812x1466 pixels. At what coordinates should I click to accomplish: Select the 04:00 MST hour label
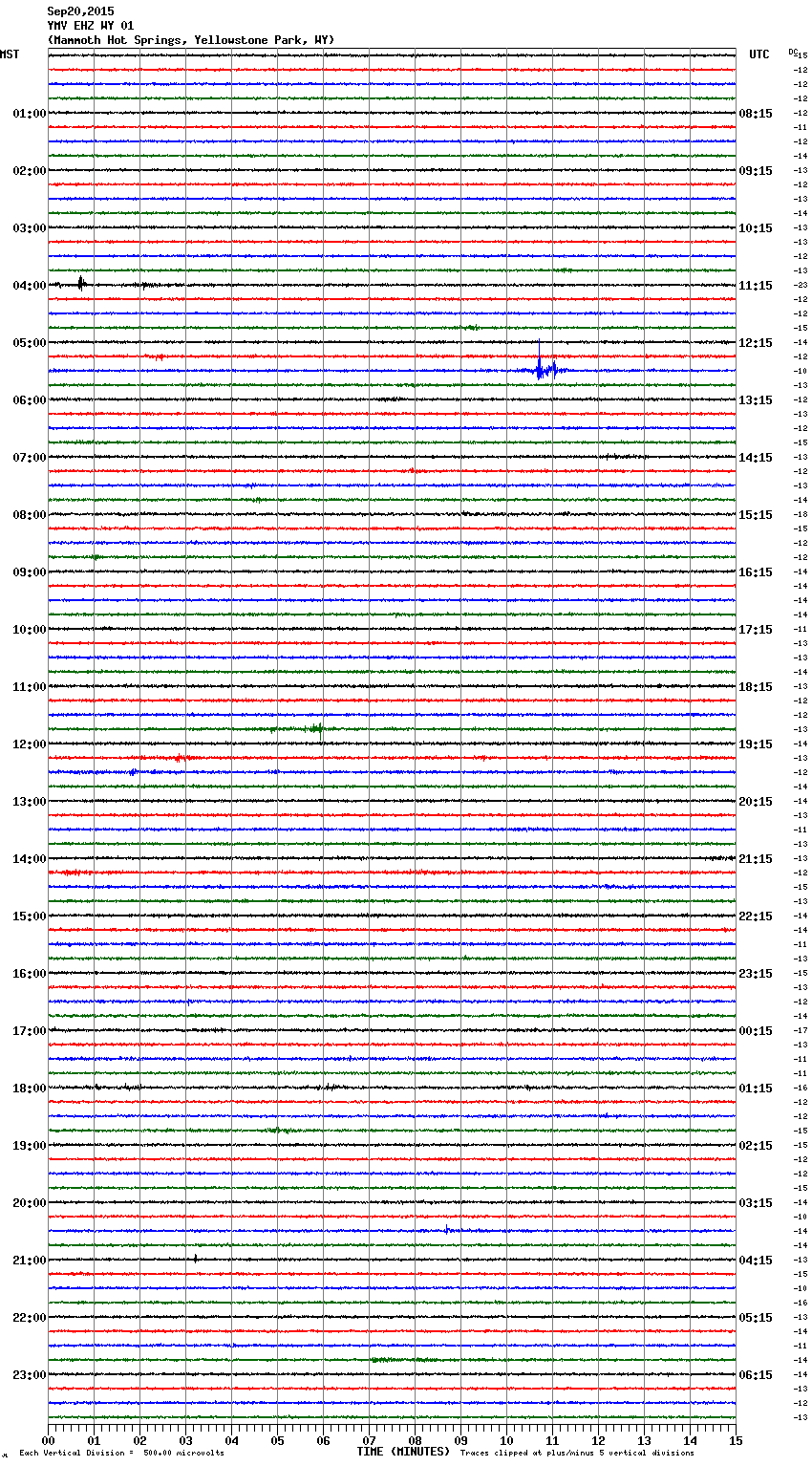(x=30, y=286)
